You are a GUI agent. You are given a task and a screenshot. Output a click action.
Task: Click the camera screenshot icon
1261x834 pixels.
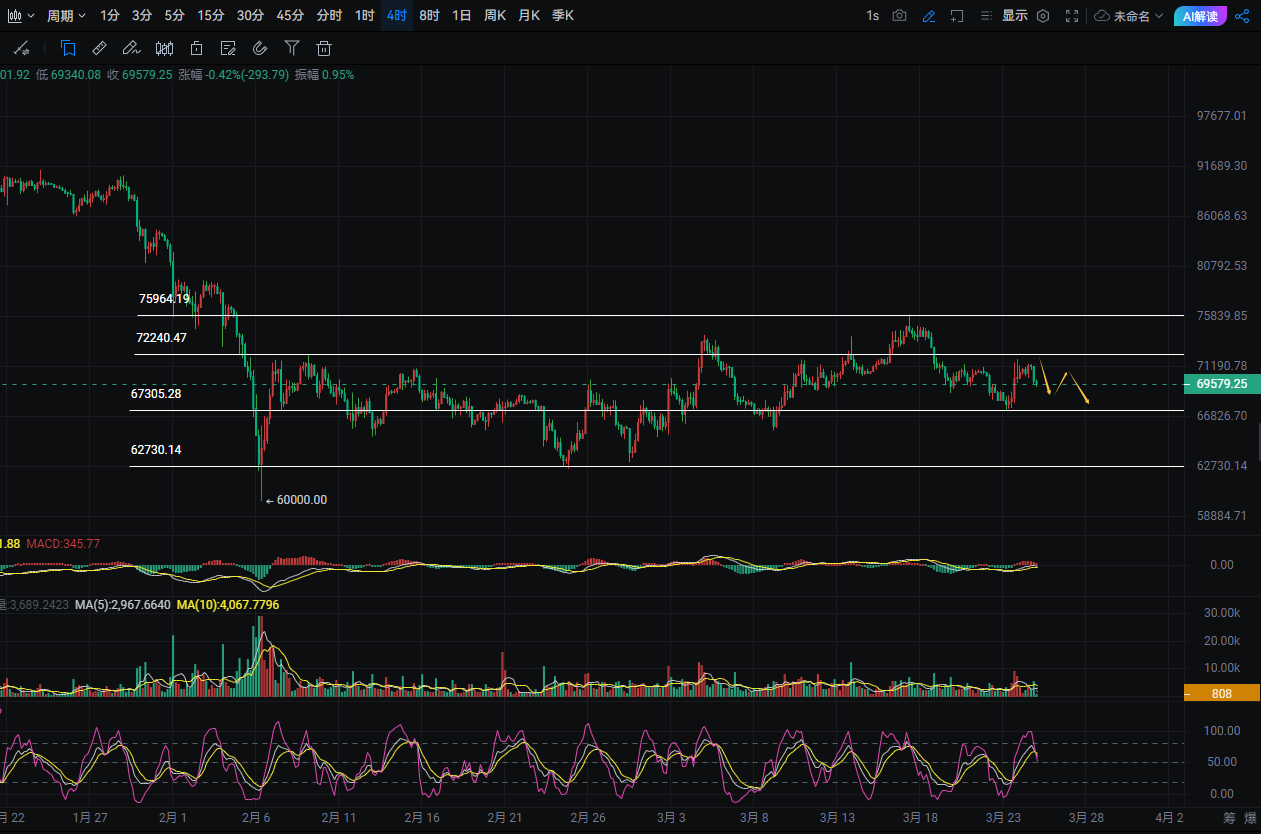pyautogui.click(x=899, y=16)
